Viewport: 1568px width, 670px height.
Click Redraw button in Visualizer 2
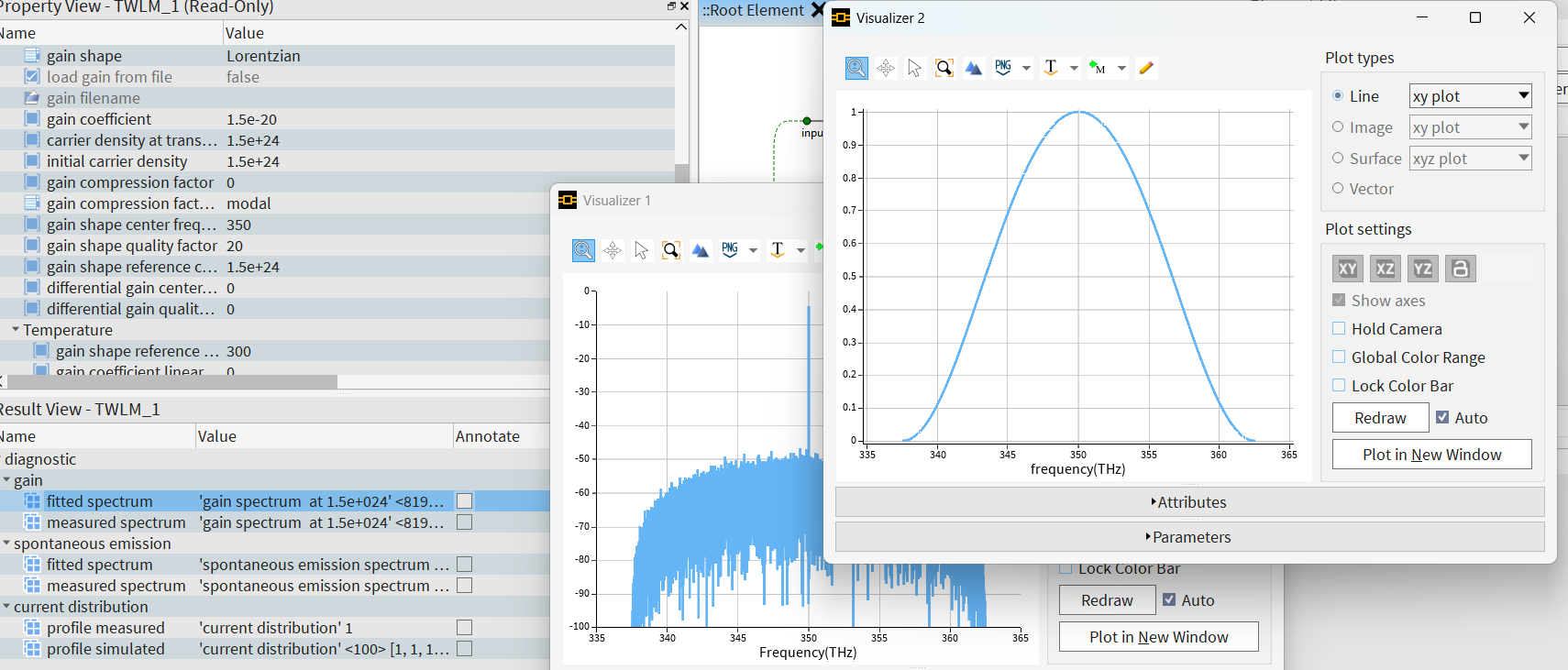coord(1380,418)
